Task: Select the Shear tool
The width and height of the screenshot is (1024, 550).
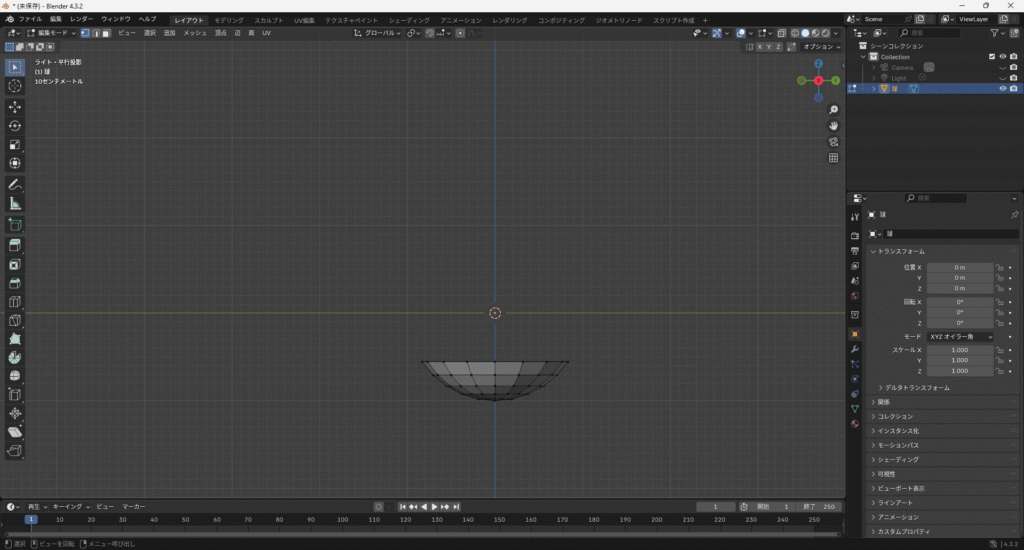Action: (14, 432)
